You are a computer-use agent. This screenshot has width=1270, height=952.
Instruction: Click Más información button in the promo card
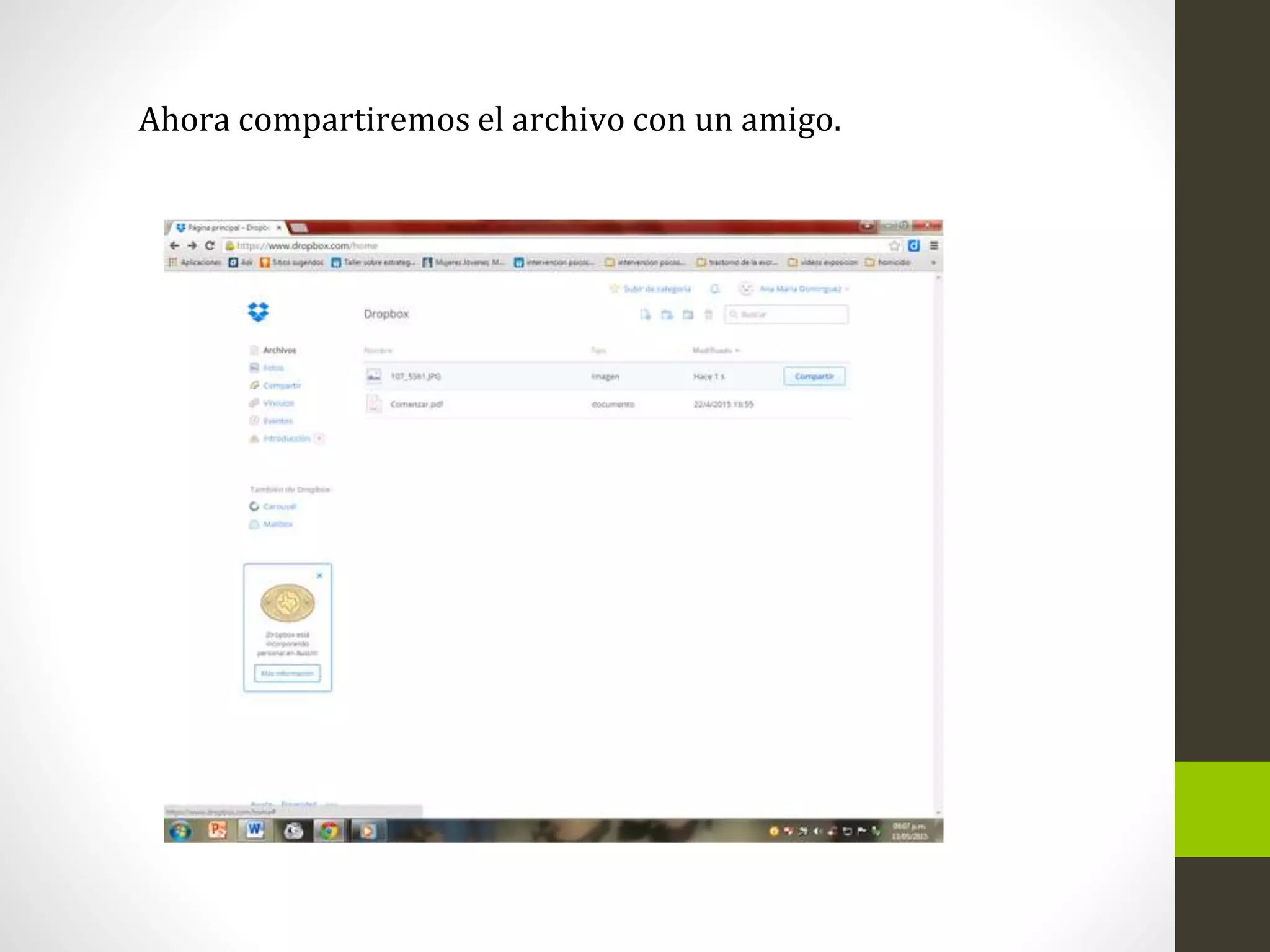click(x=287, y=673)
